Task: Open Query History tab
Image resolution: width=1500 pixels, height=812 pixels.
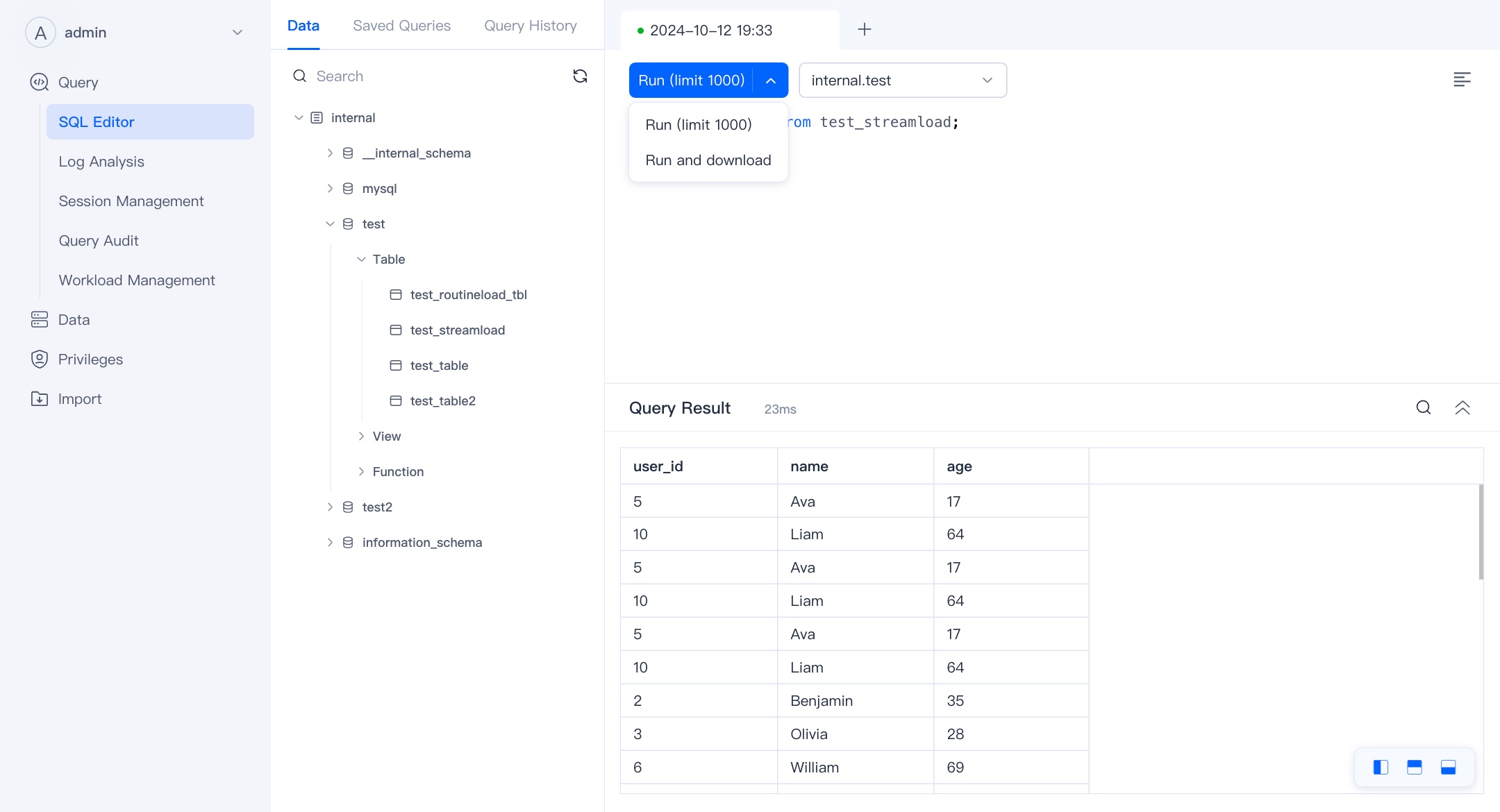Action: [x=530, y=26]
